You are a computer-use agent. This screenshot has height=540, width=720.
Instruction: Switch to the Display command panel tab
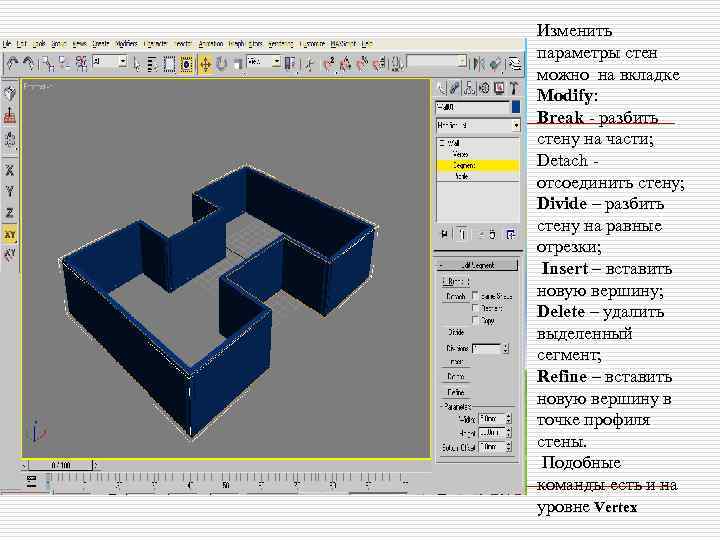(x=499, y=88)
